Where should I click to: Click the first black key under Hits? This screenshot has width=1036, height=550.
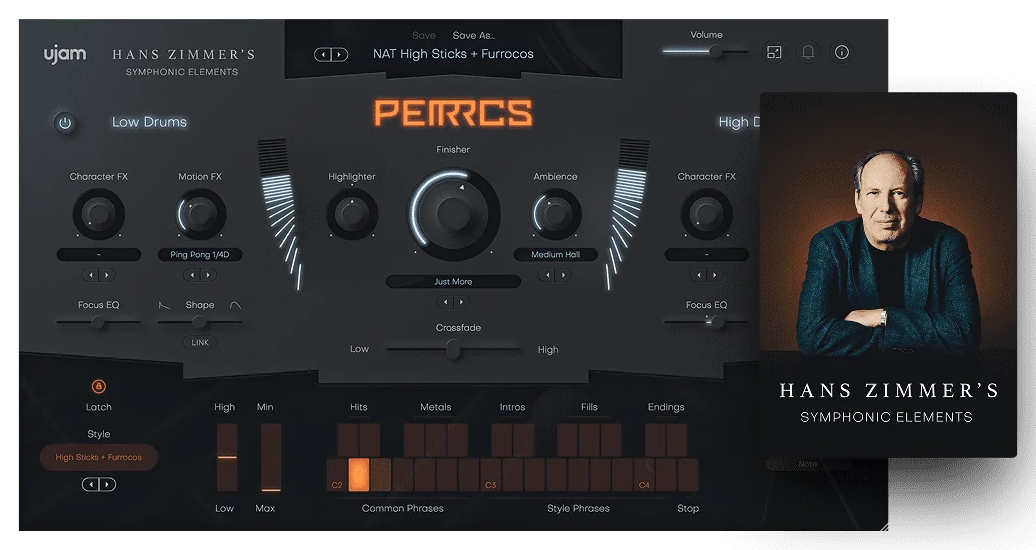click(348, 440)
